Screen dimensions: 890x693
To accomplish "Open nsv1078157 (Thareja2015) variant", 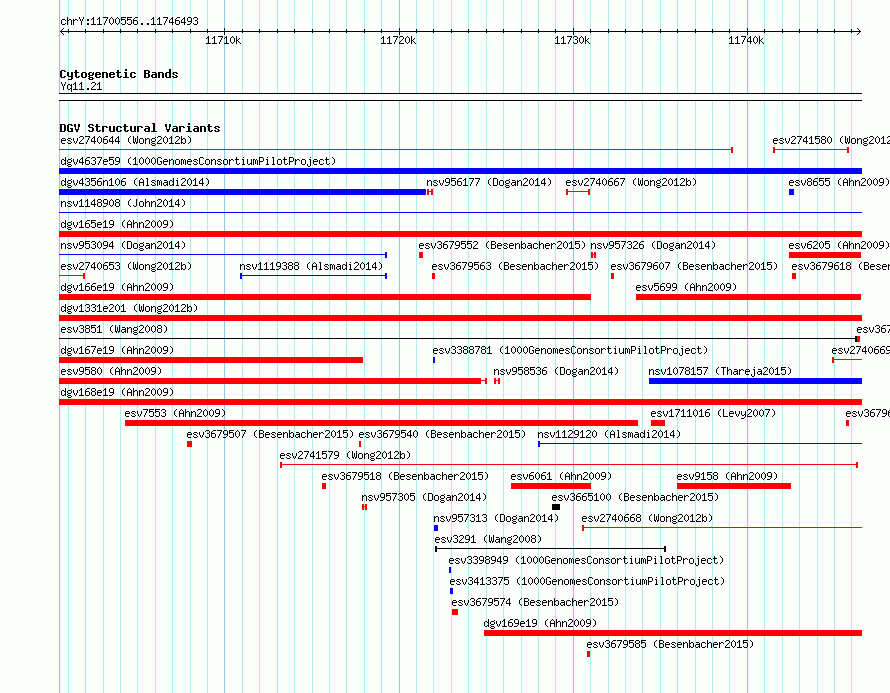I will tap(720, 371).
